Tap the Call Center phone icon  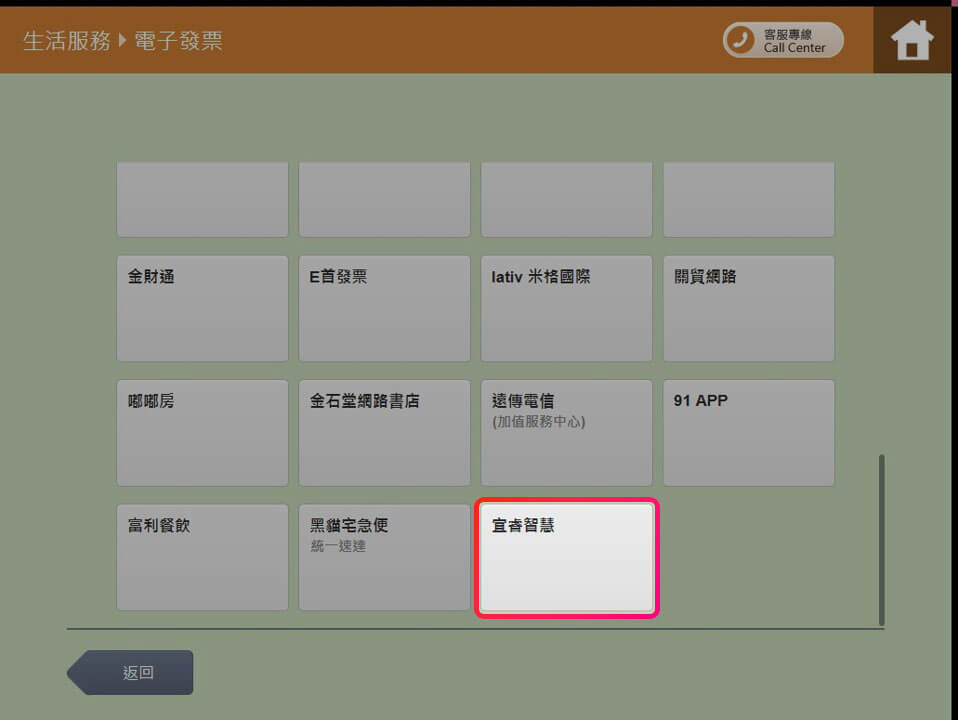740,40
